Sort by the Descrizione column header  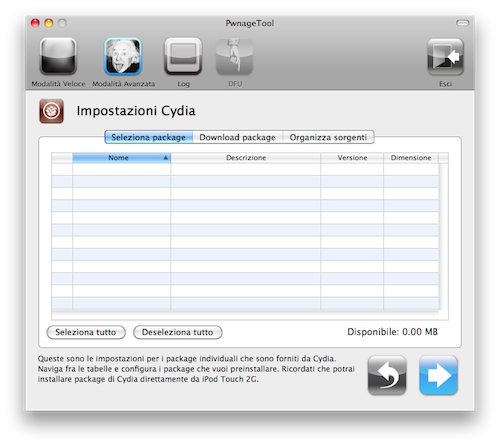pos(246,158)
